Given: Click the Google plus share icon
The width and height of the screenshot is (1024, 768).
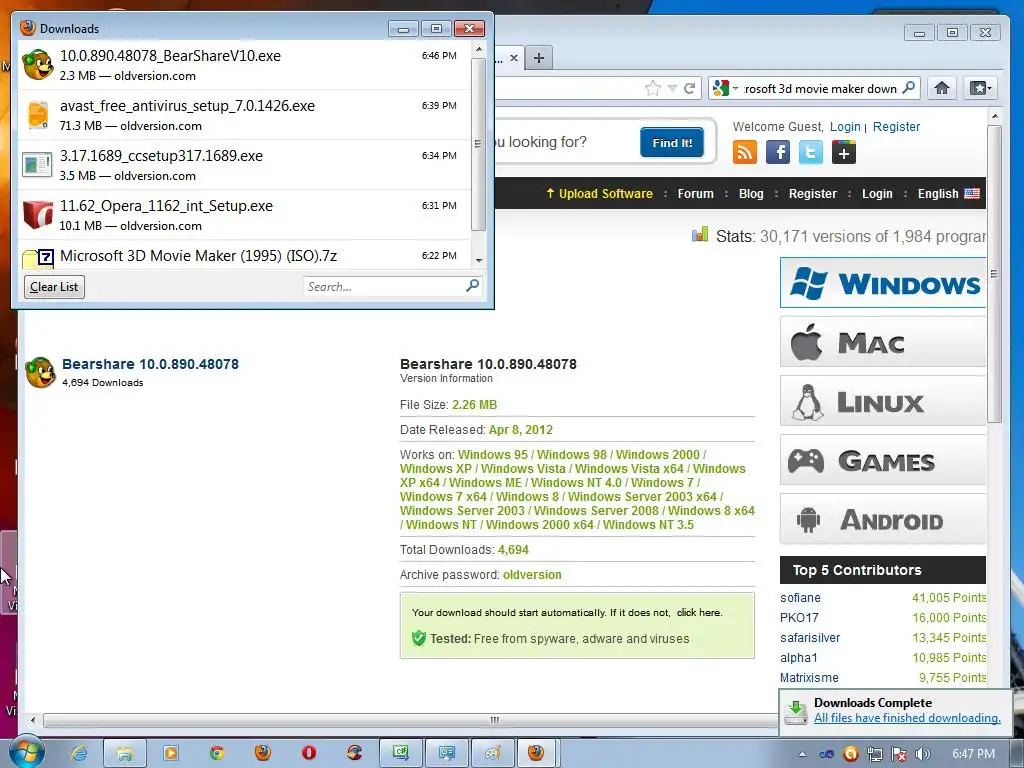Looking at the screenshot, I should coord(844,152).
